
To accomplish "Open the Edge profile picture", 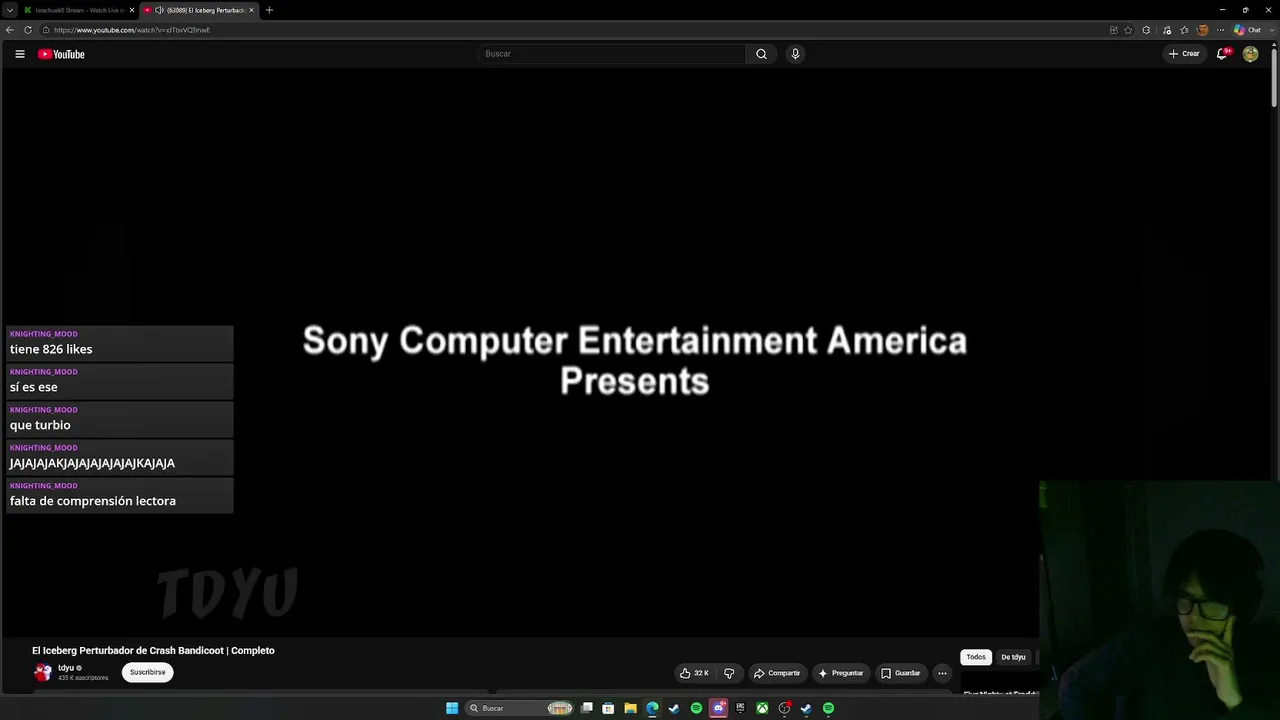I will coord(1202,30).
